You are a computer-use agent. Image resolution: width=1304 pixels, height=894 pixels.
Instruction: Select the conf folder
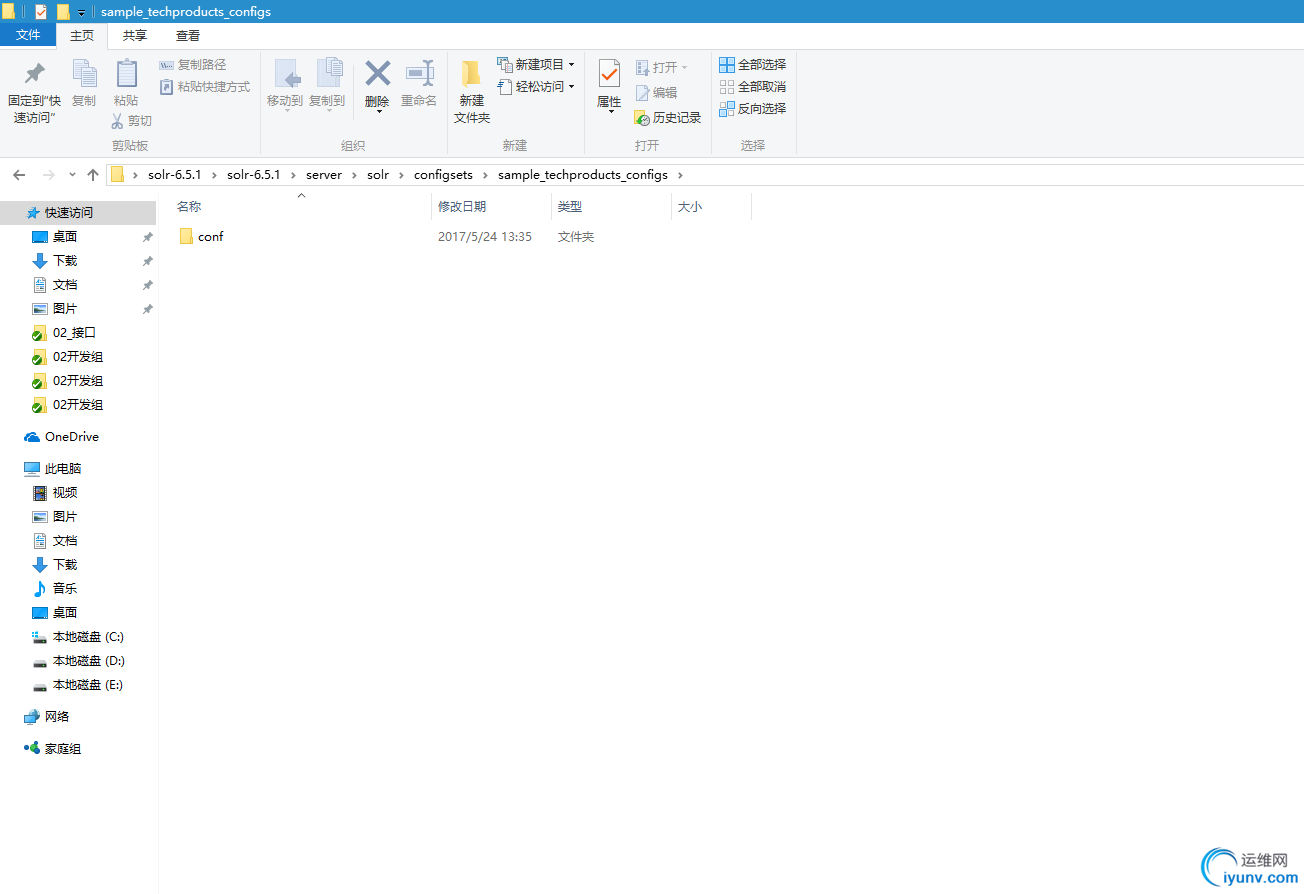[201, 237]
